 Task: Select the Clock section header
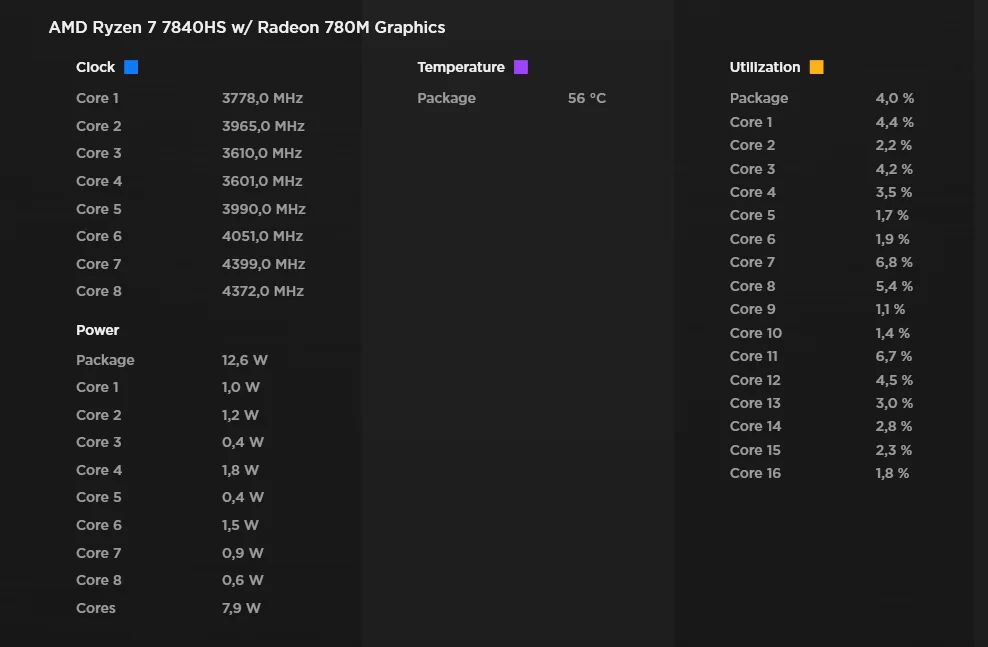pyautogui.click(x=96, y=68)
